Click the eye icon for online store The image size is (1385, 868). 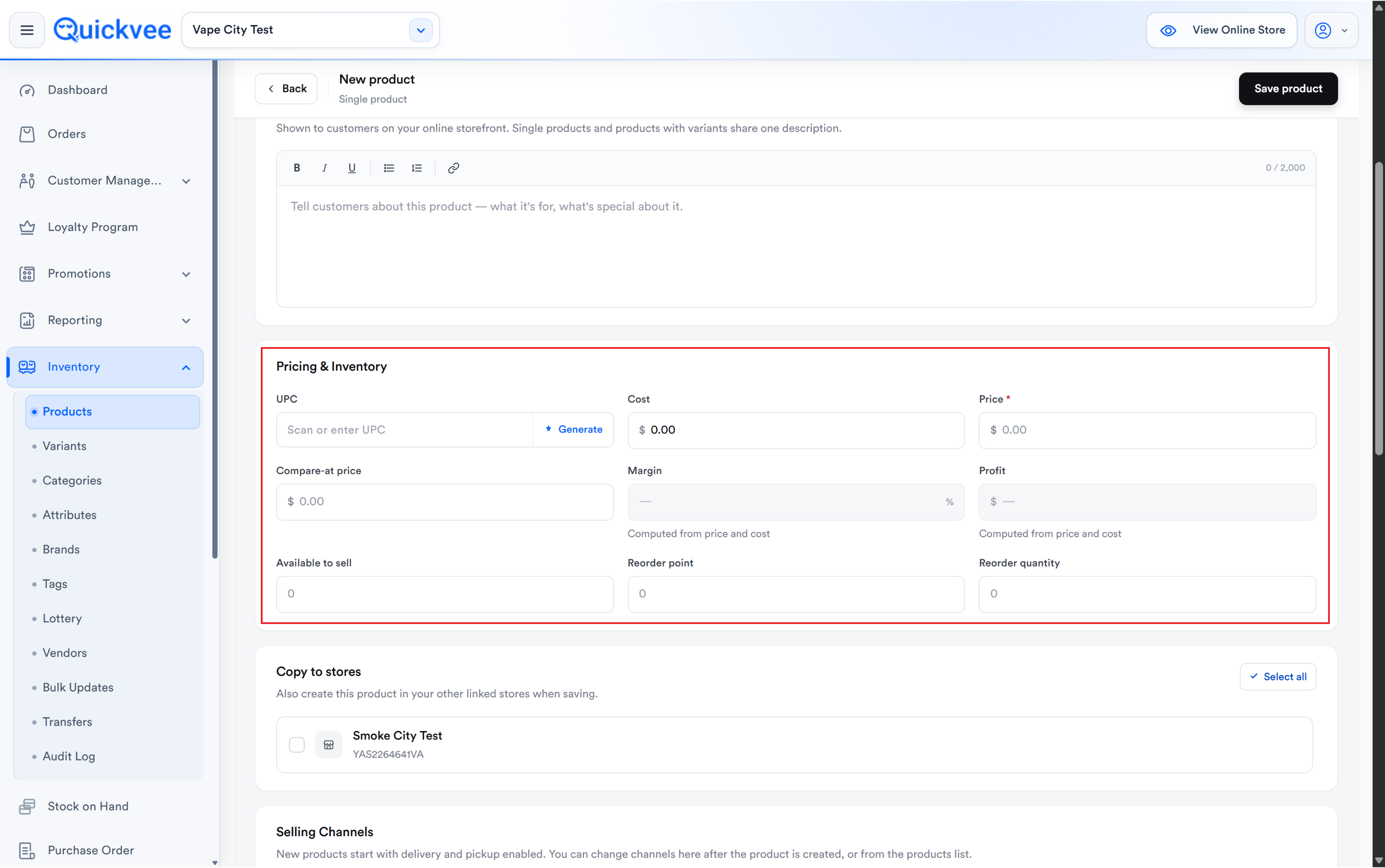(1168, 30)
